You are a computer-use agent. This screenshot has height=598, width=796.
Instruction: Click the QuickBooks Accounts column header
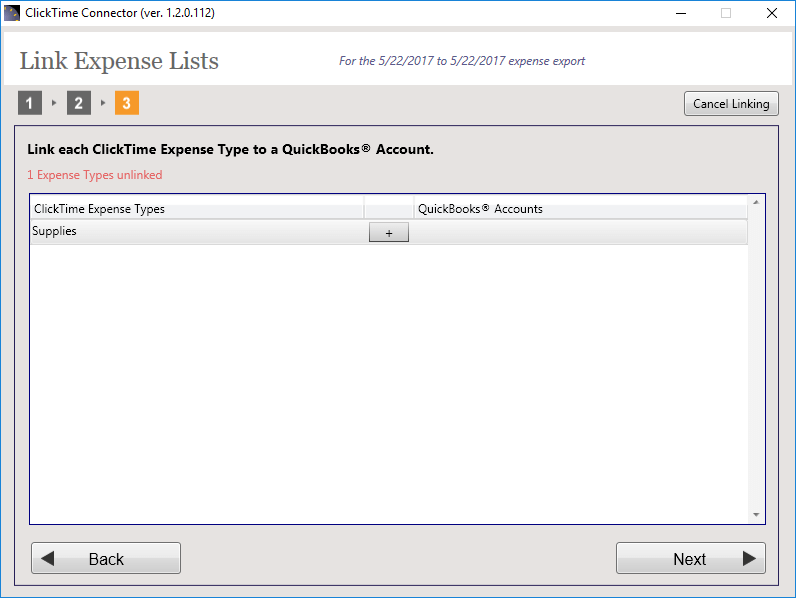pos(581,209)
